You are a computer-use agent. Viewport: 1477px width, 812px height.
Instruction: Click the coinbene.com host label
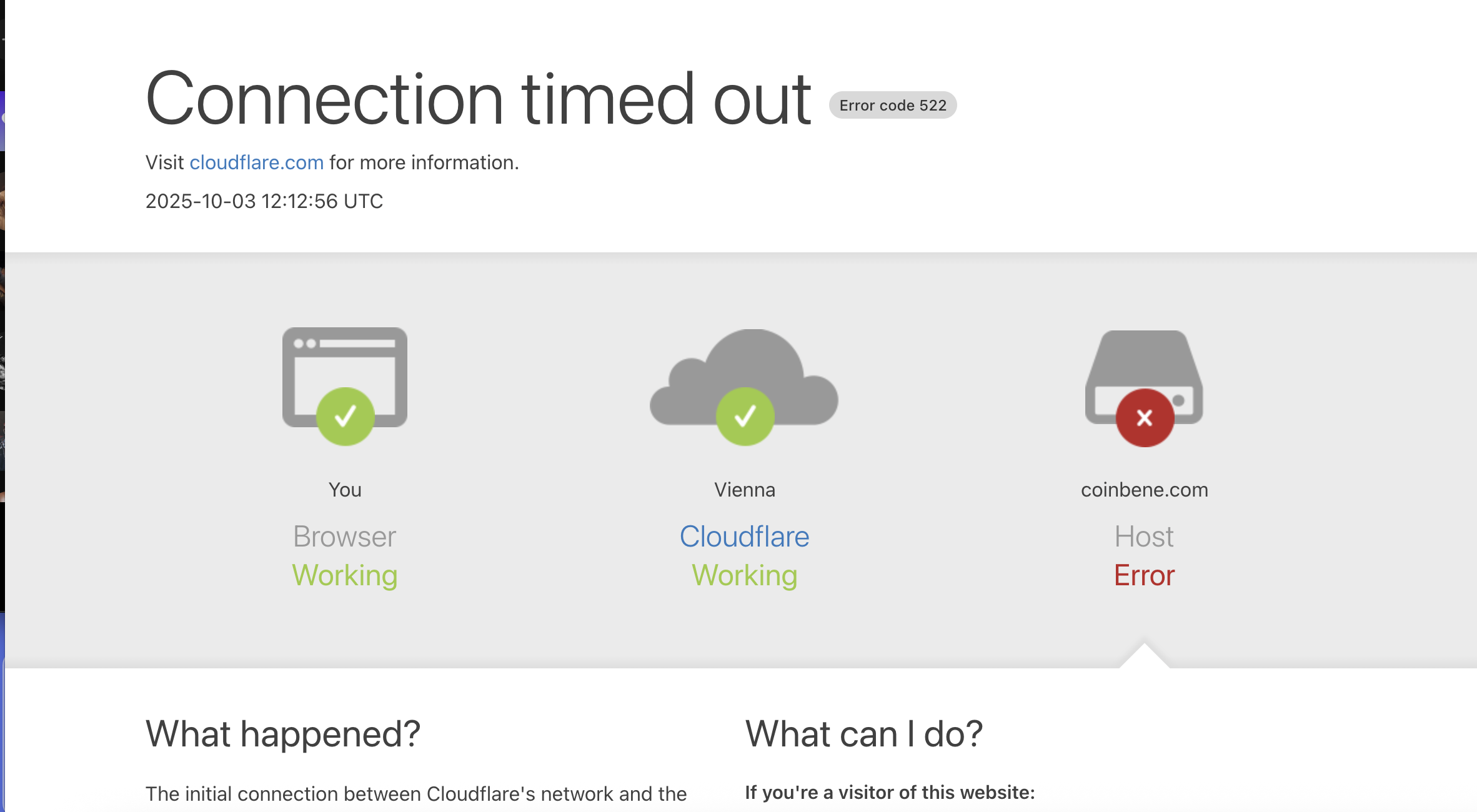point(1144,490)
